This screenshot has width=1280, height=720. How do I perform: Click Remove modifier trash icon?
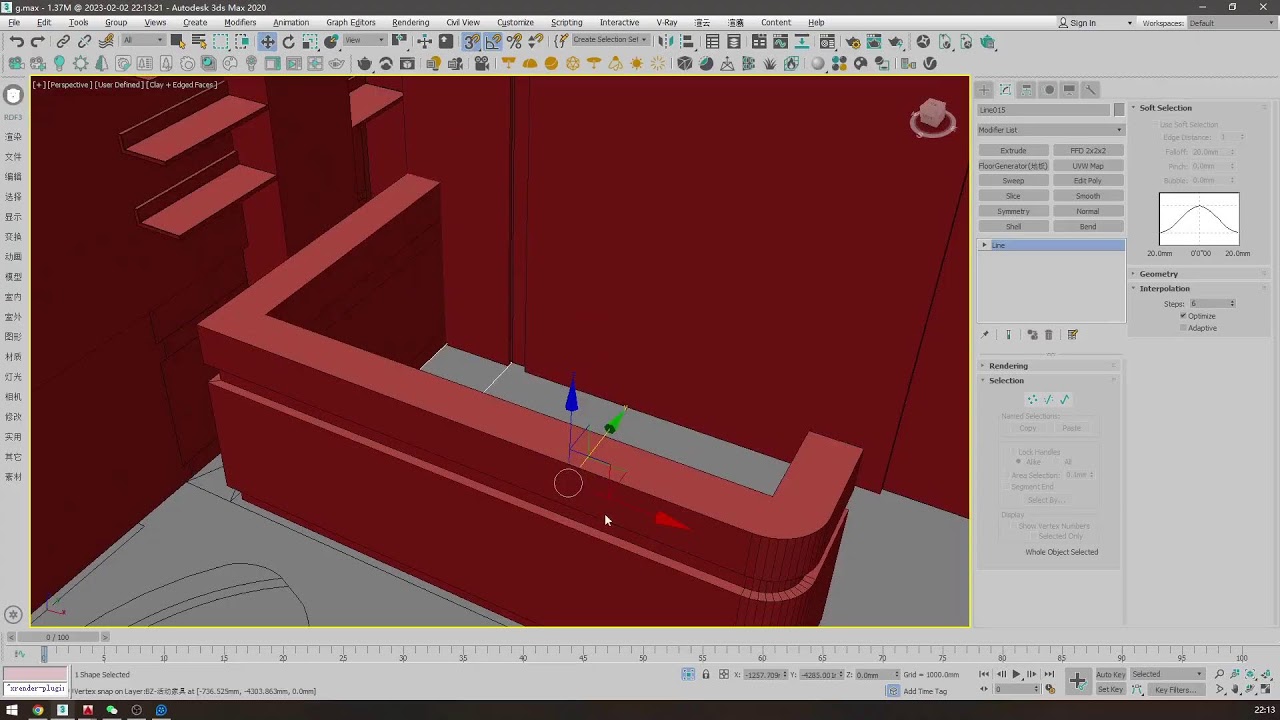click(1048, 335)
